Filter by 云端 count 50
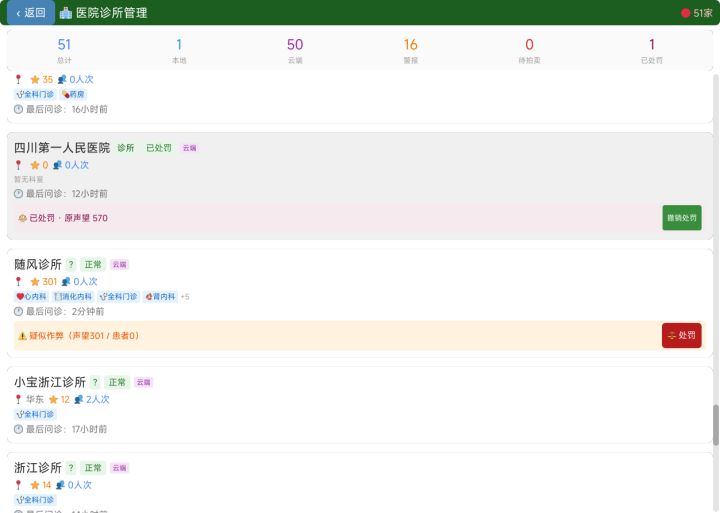This screenshot has width=720, height=513. coord(295,50)
